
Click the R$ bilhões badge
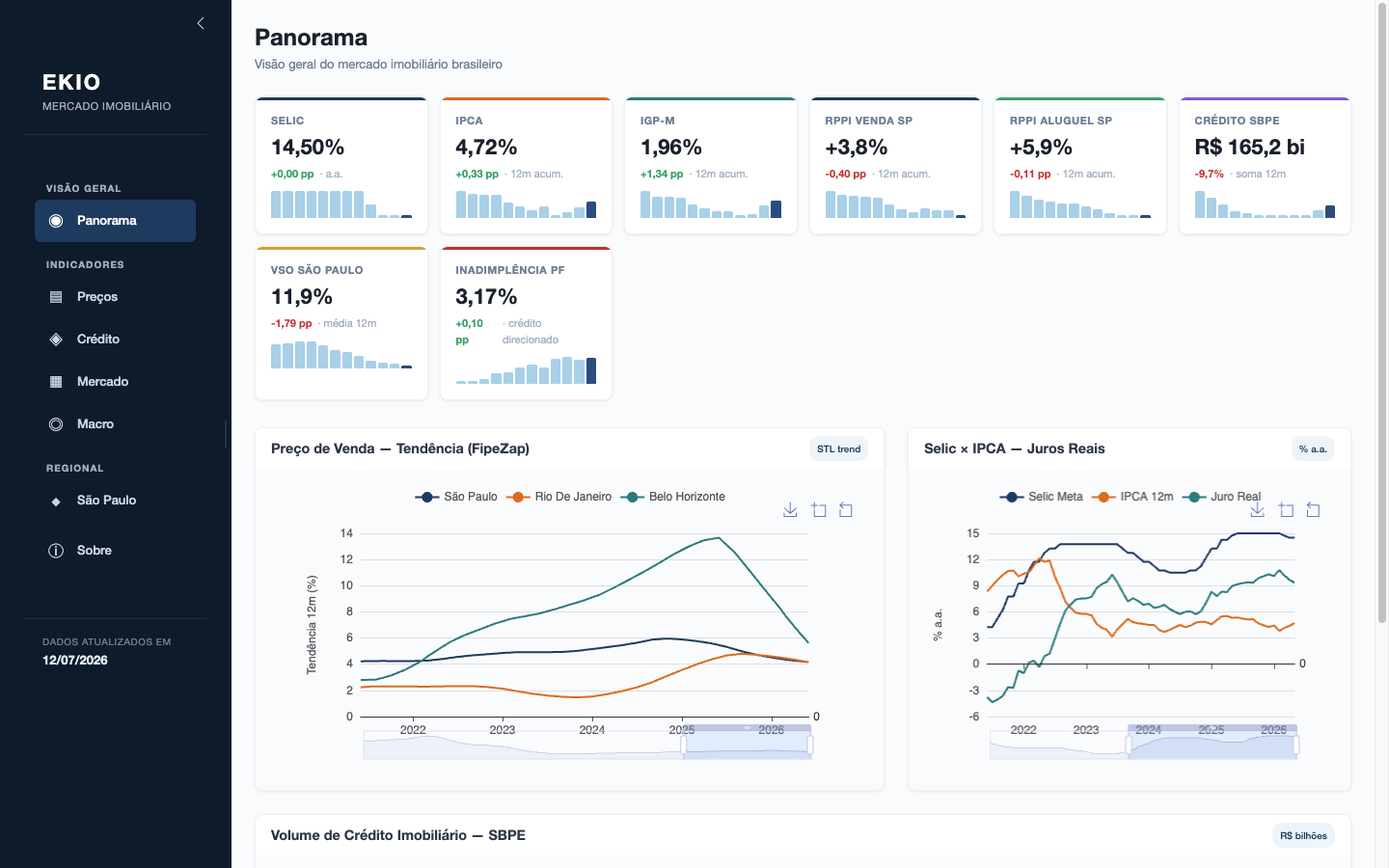tap(1303, 836)
